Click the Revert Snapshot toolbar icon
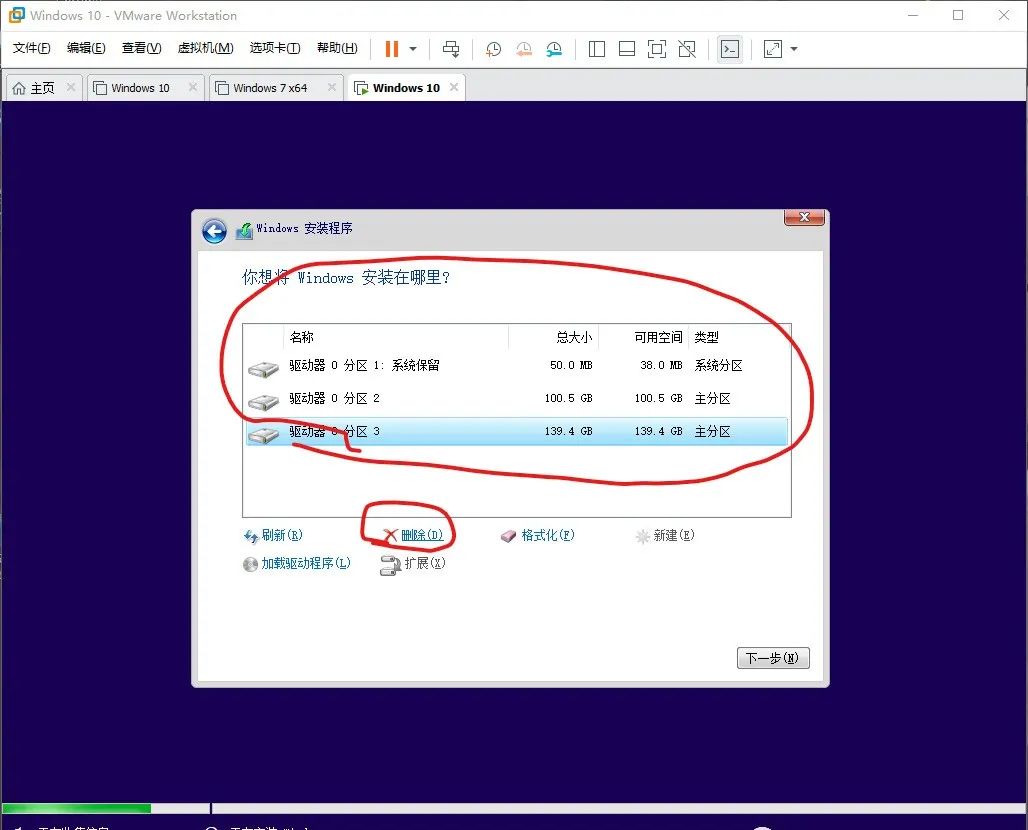1028x830 pixels. point(523,49)
